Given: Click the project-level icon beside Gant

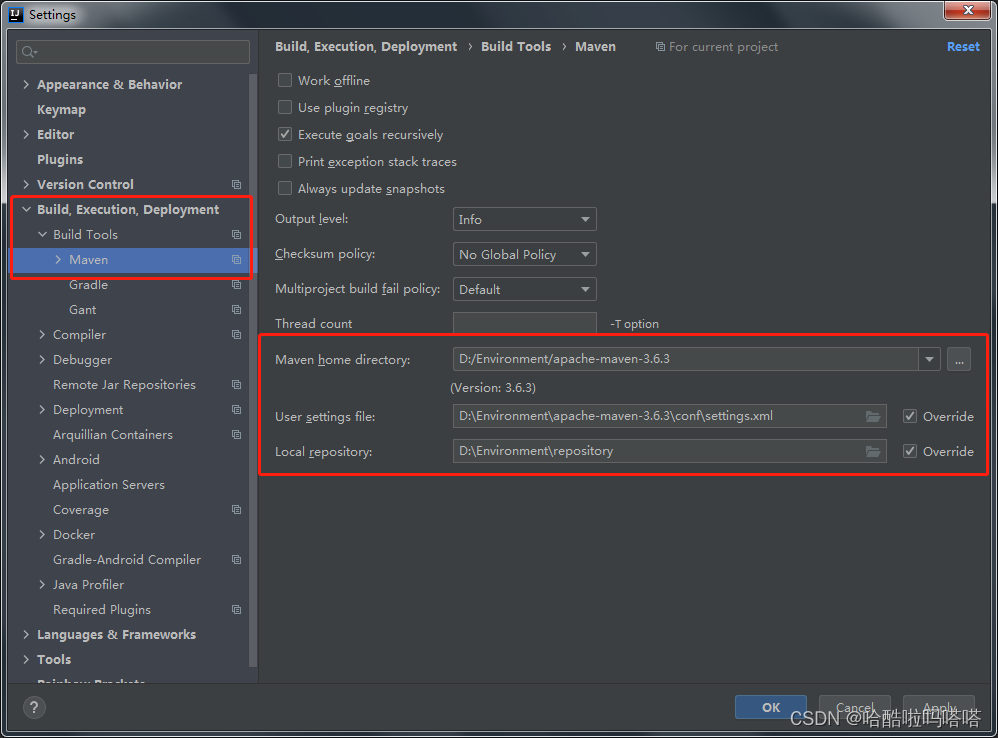Looking at the screenshot, I should (236, 310).
